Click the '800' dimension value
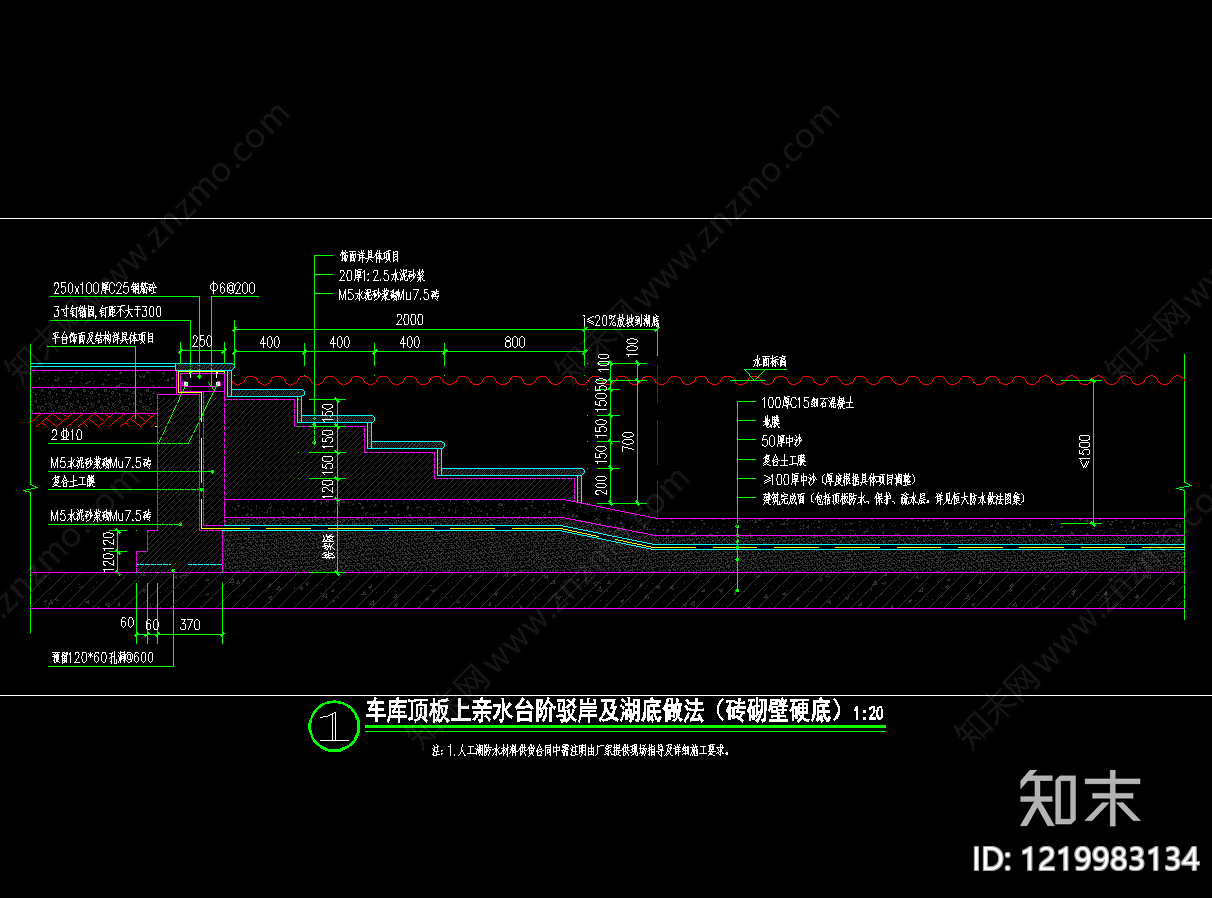The width and height of the screenshot is (1212, 898). tap(514, 343)
